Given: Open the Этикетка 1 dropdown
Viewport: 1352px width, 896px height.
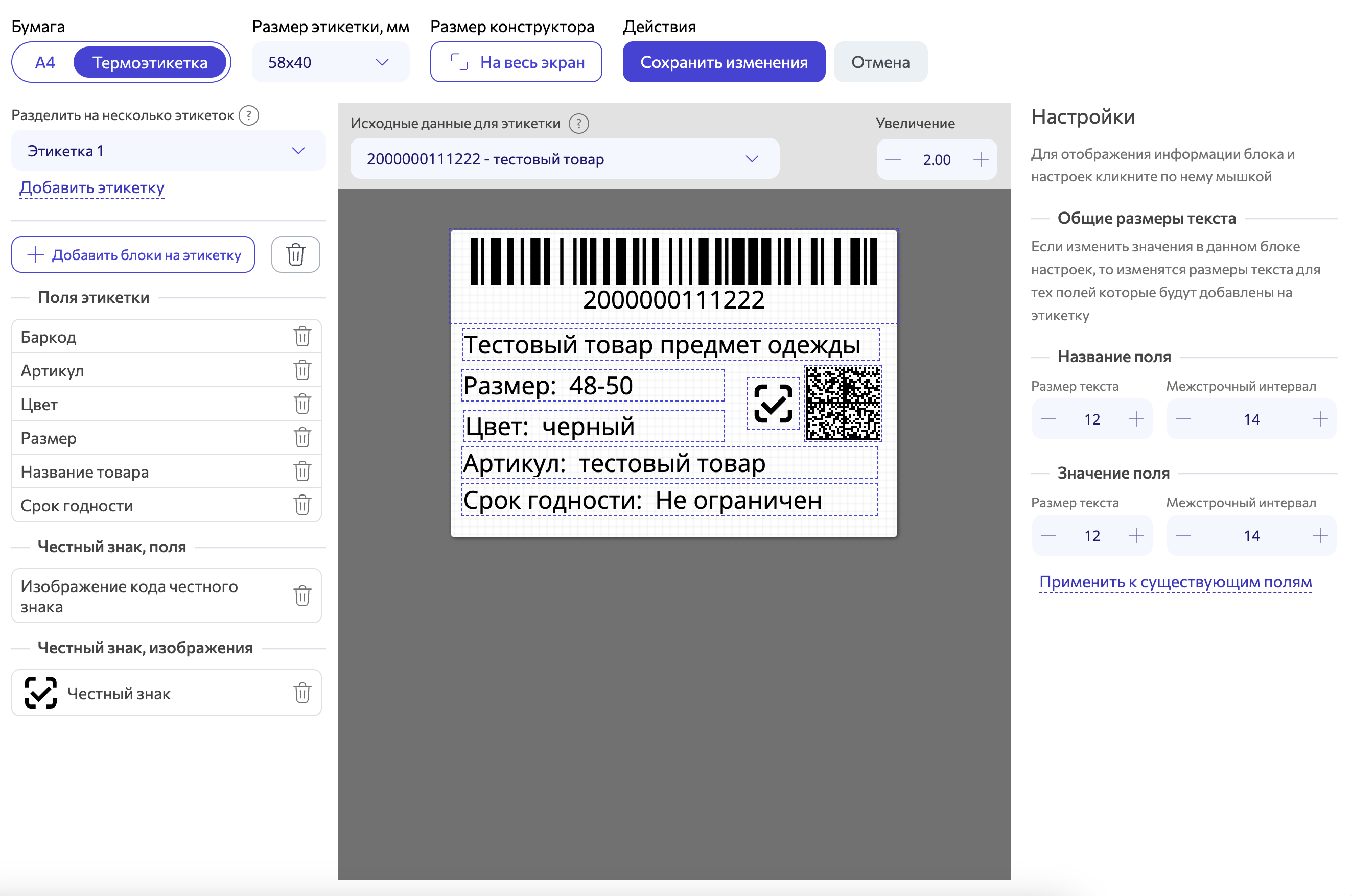Looking at the screenshot, I should coord(298,150).
